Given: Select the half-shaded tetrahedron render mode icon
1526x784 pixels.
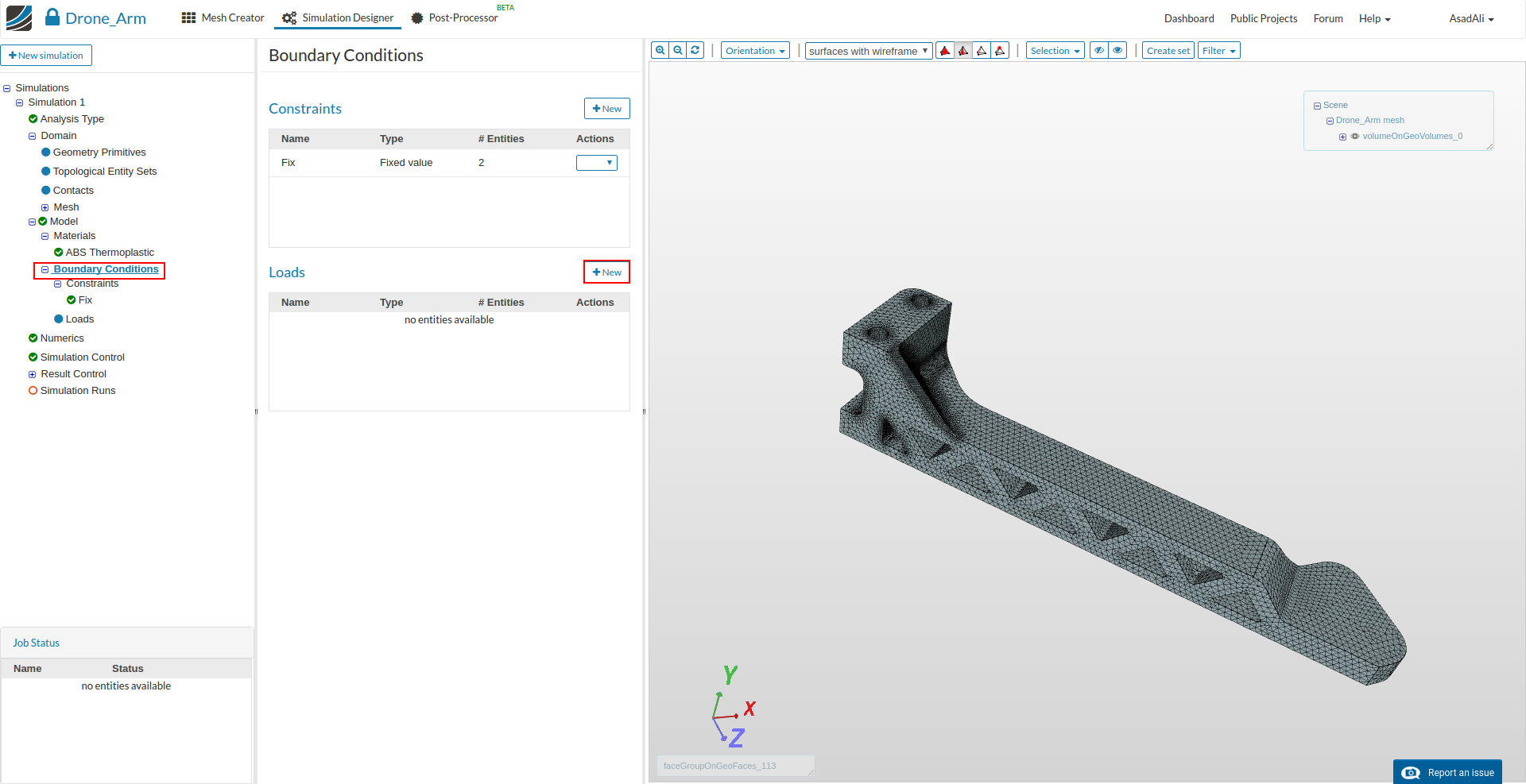Looking at the screenshot, I should (963, 51).
